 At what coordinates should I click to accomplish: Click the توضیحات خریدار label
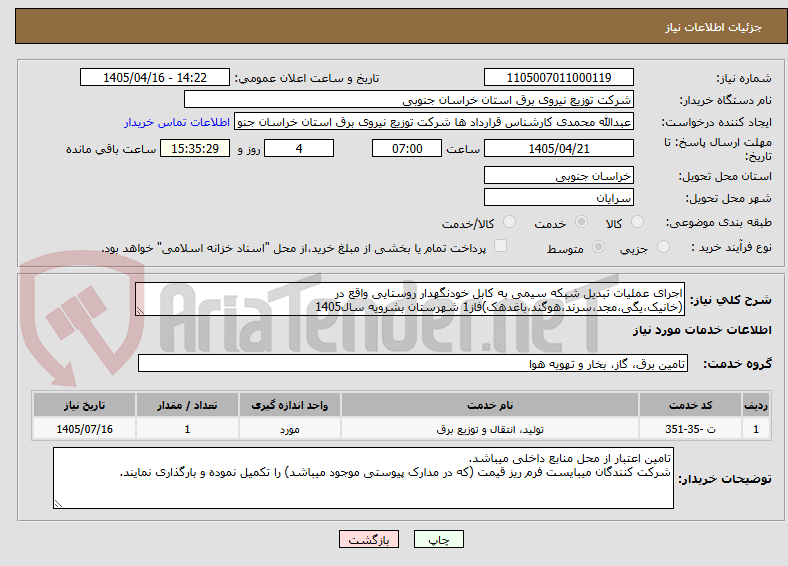click(x=725, y=479)
